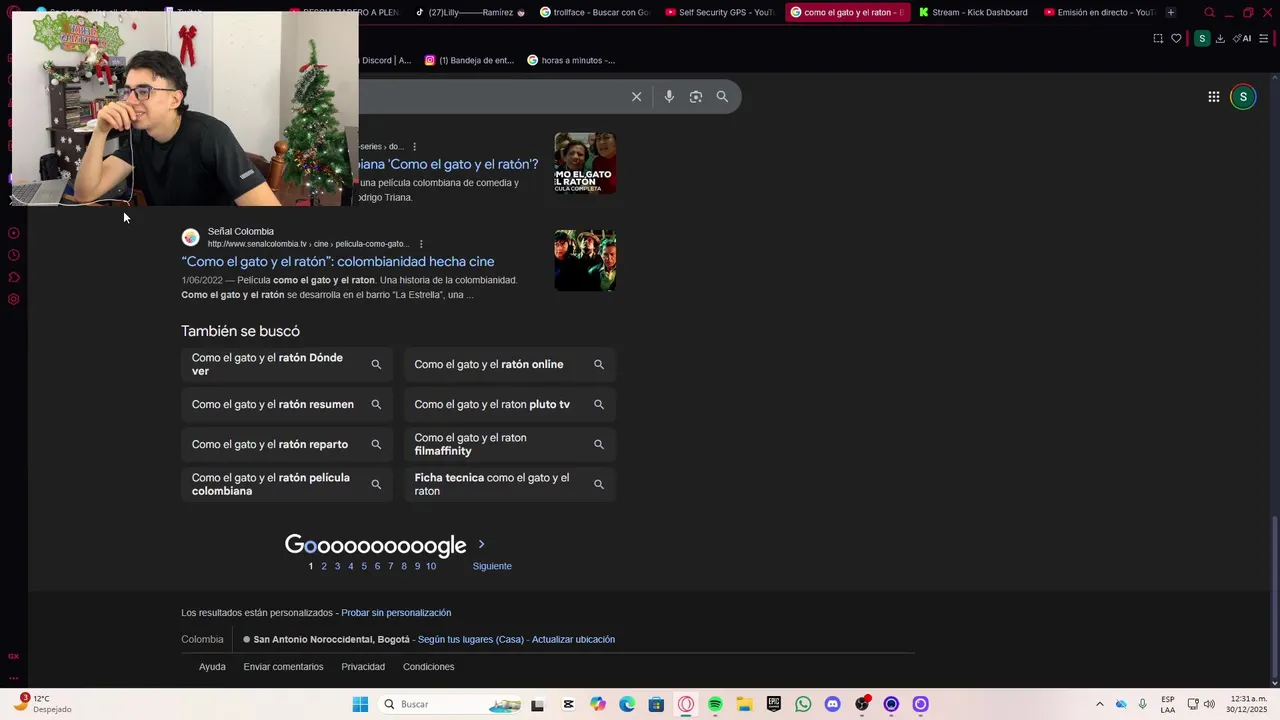Open Privacidad footer link
Image resolution: width=1280 pixels, height=720 pixels.
363,667
